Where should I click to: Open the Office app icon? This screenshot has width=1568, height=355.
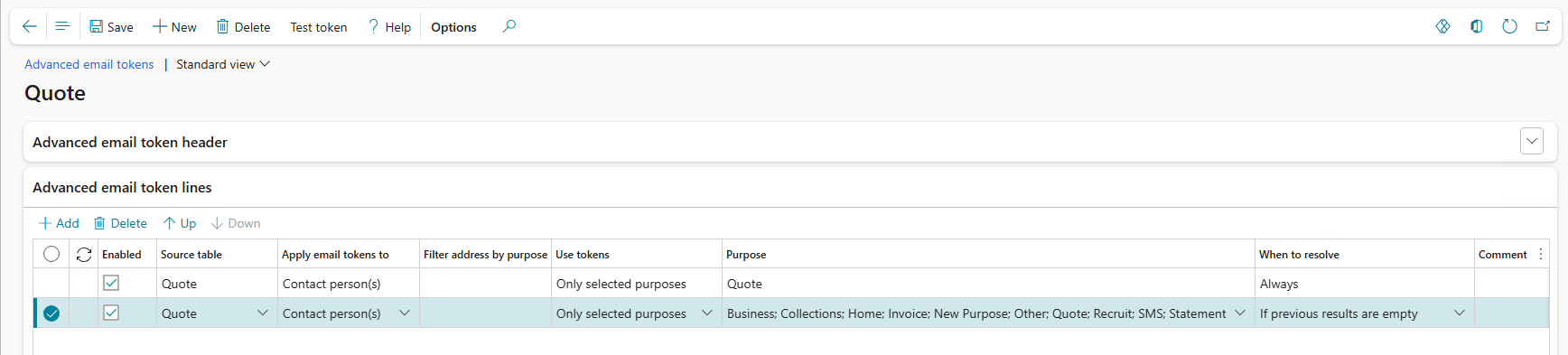[x=1477, y=26]
